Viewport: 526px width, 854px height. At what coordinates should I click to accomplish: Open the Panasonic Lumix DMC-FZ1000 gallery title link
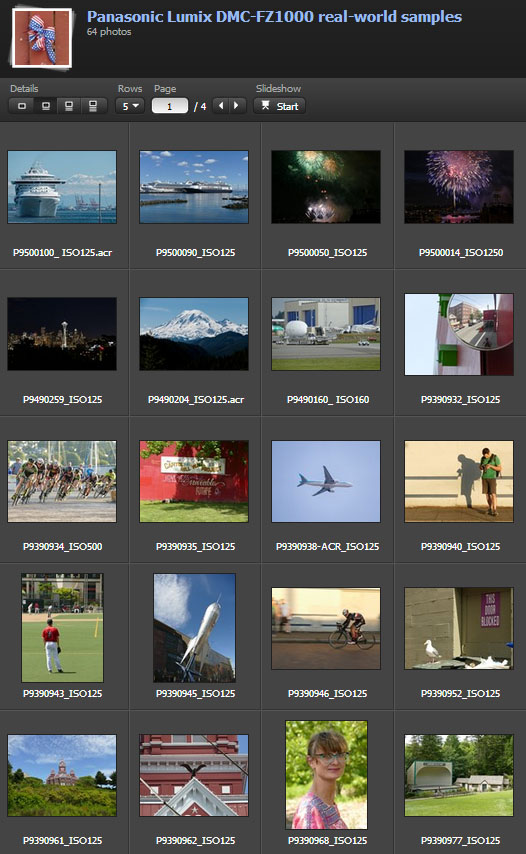(274, 17)
